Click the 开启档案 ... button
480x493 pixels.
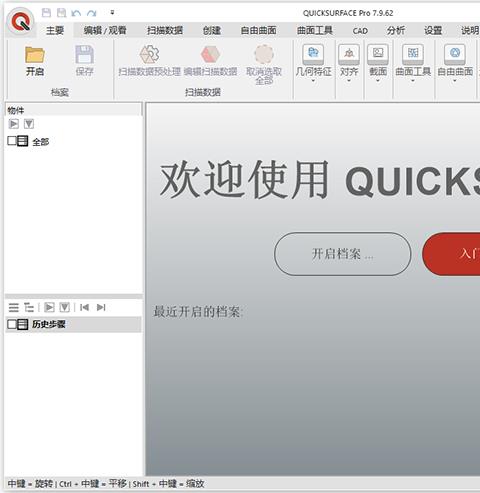point(342,254)
